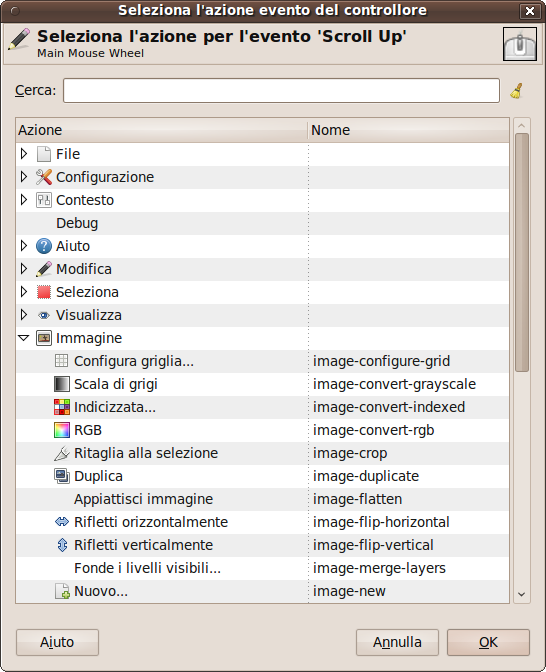
Task: Click the Configura griglia grid icon
Action: point(61,361)
